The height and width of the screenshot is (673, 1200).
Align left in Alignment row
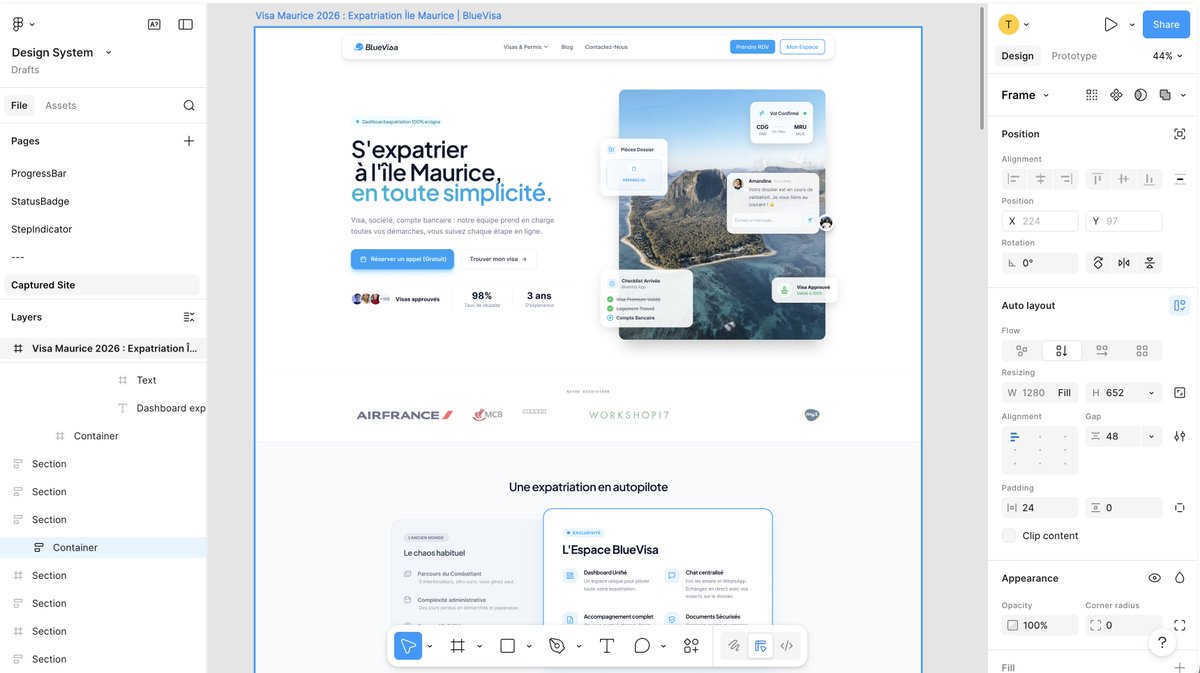click(x=1014, y=179)
